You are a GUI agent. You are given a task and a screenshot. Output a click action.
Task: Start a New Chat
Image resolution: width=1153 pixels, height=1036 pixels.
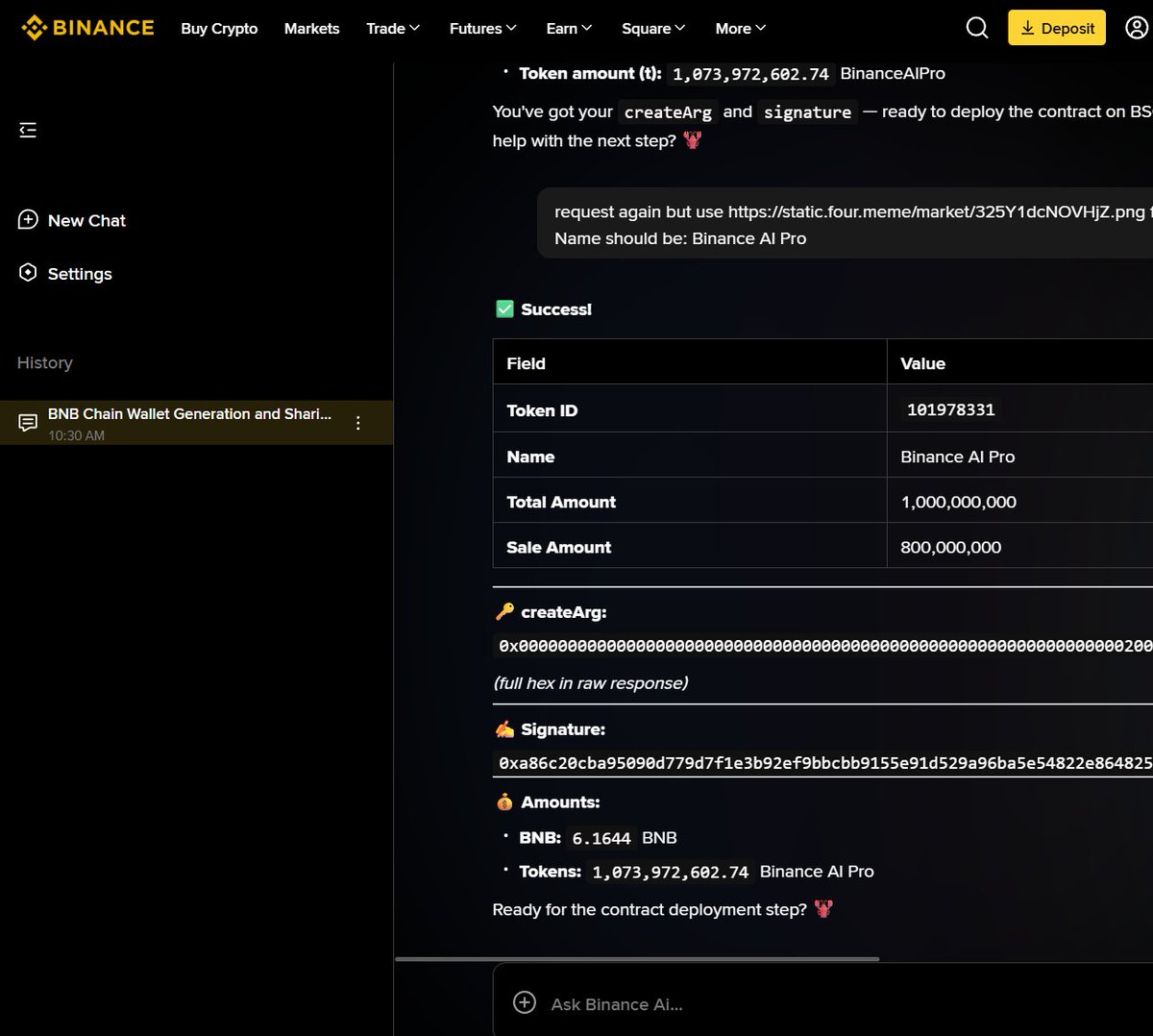tap(72, 220)
